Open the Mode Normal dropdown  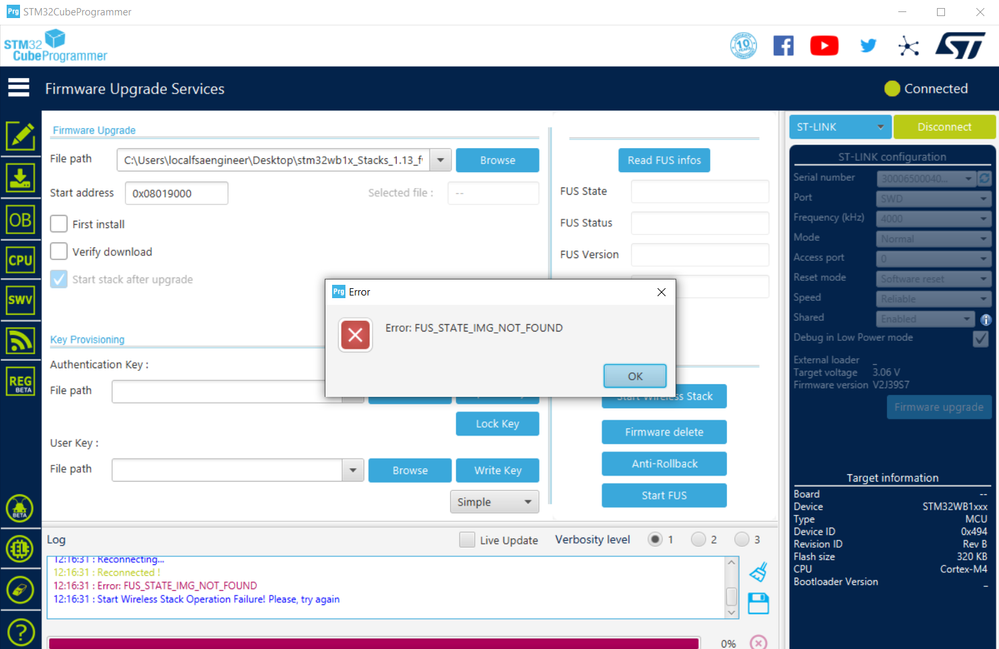[x=933, y=239]
